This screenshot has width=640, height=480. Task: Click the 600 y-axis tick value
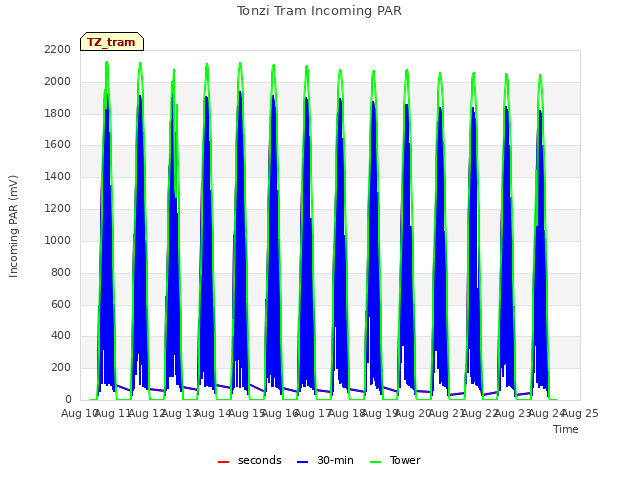point(61,304)
